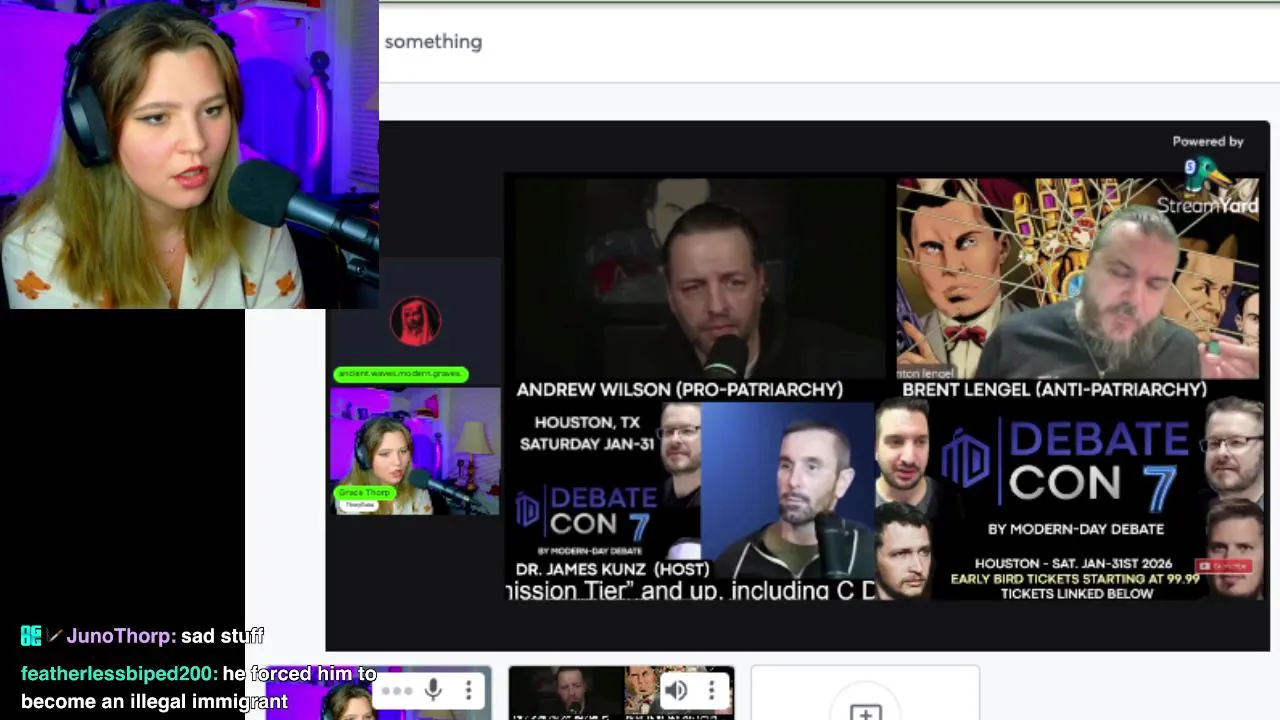Click 'HOUSTON, TX SATURDAY JAN-31' text
Image resolution: width=1280 pixels, height=720 pixels.
tap(587, 433)
